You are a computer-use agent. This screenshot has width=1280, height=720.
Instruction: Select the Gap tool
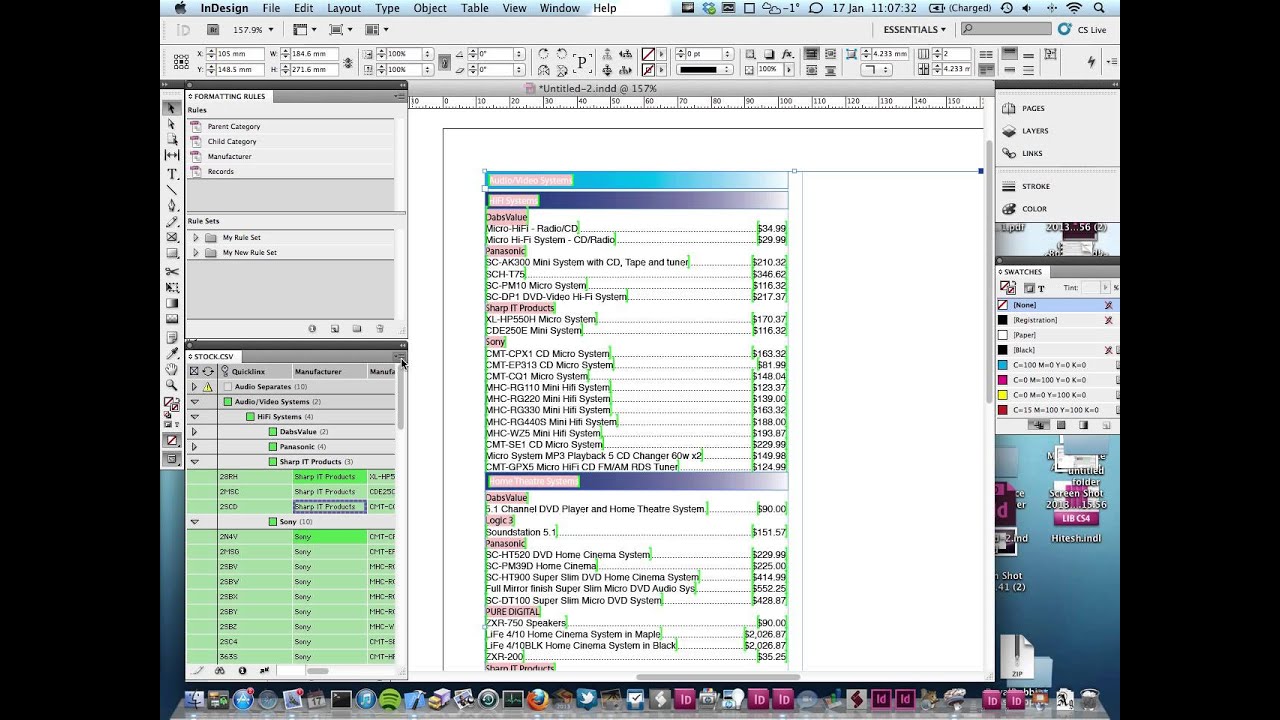171,156
